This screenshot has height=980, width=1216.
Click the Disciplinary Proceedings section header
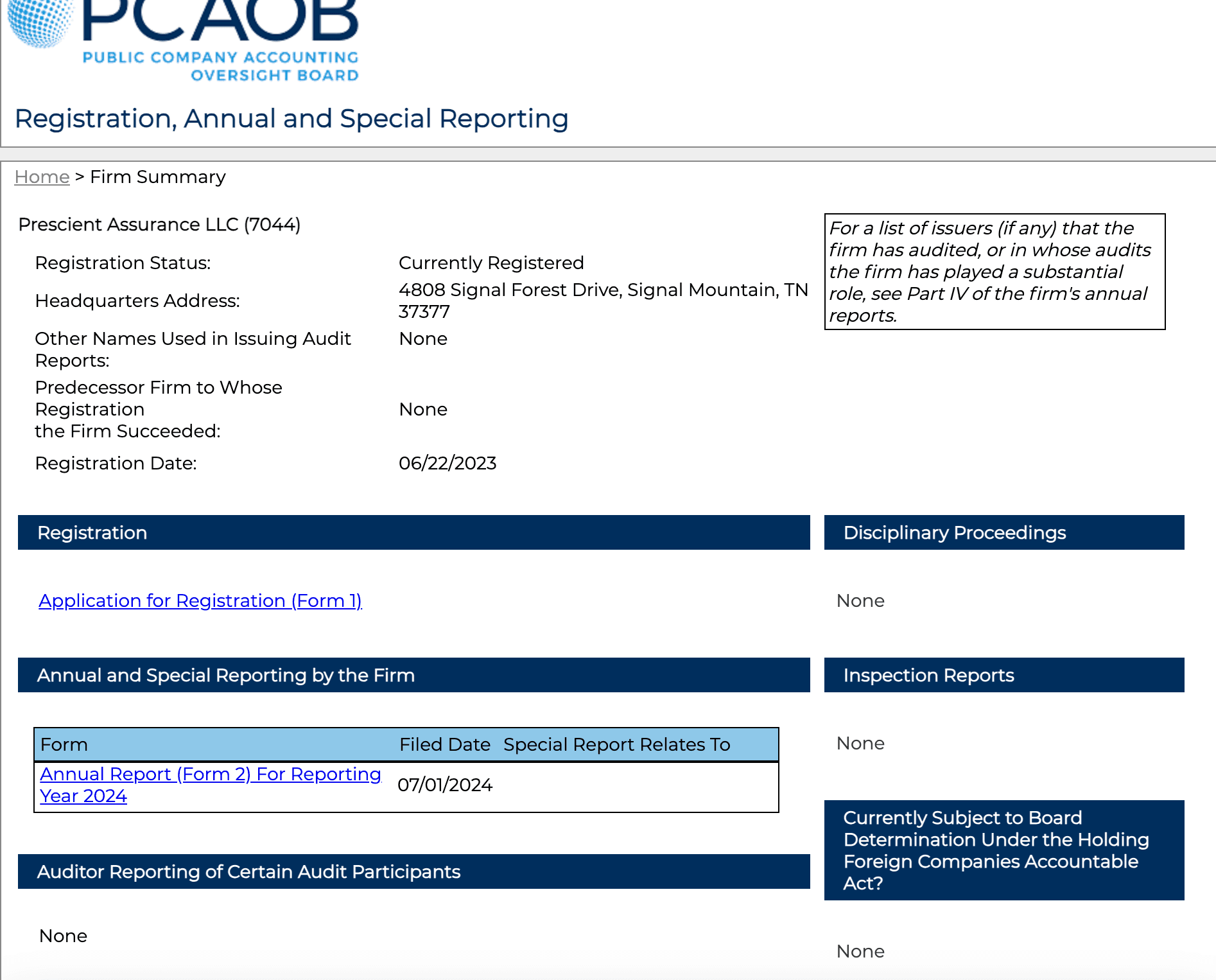click(x=1004, y=532)
